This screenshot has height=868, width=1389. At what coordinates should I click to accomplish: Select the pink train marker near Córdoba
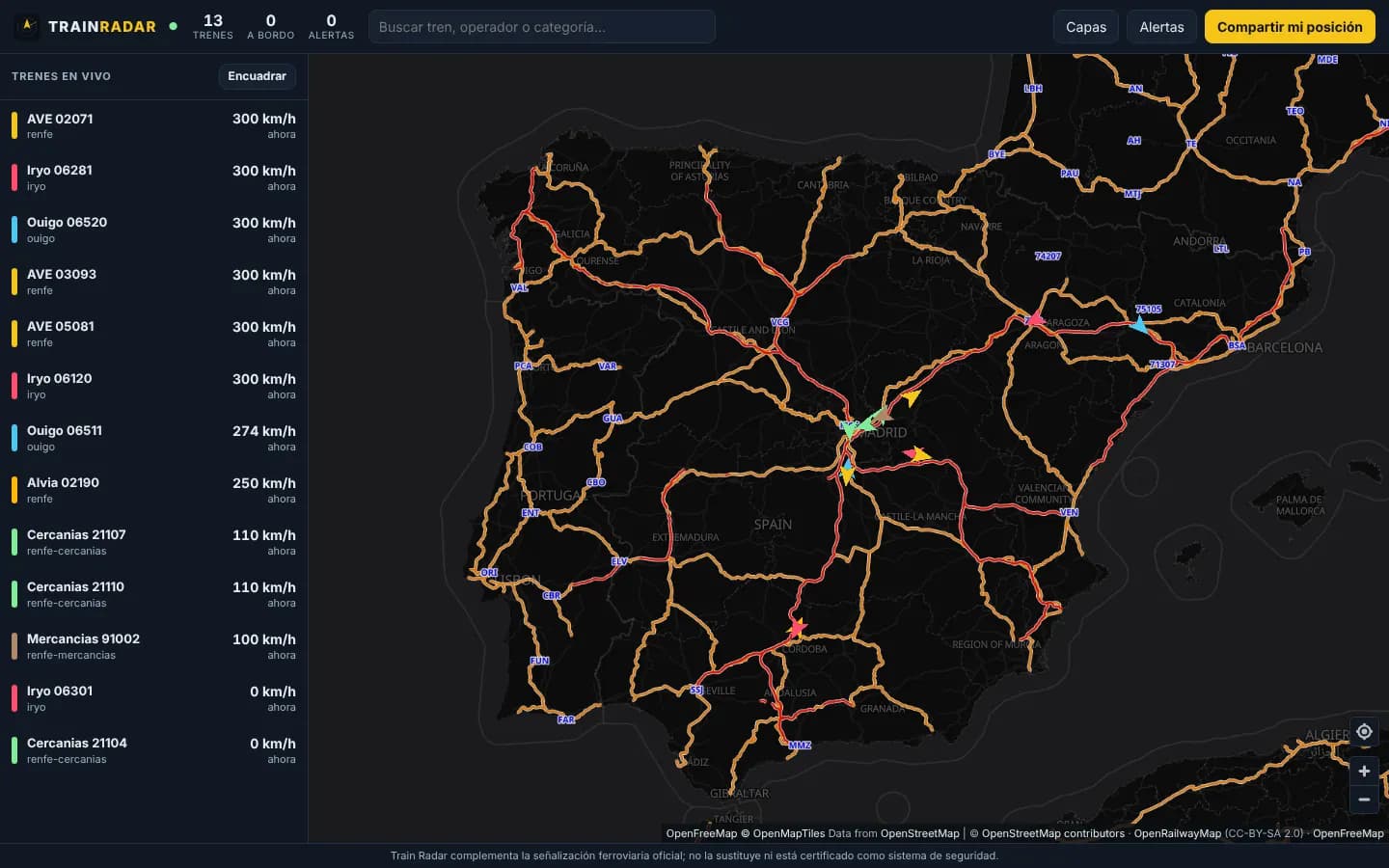797,628
